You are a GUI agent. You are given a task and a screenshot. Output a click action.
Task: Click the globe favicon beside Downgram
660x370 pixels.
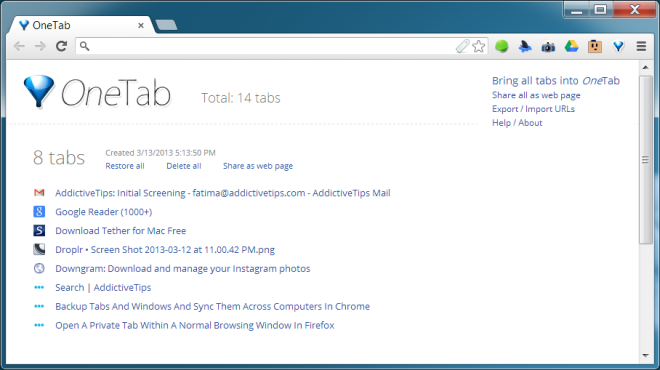tap(39, 268)
